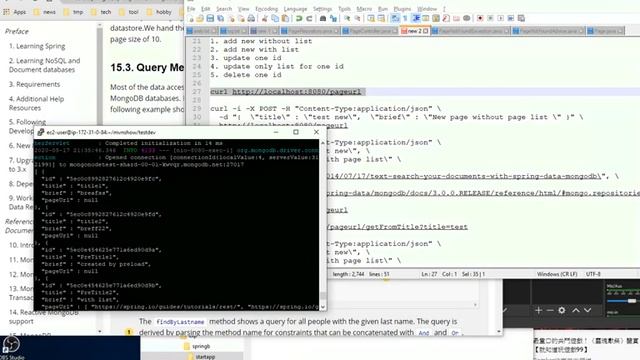Click the localhost:8080/pageurl link on line 27

296,92
